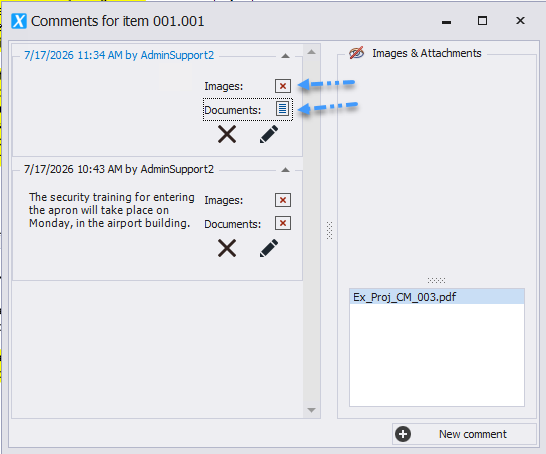The width and height of the screenshot is (546, 454).
Task: Click the comments scrollbar down arrow
Action: click(x=312, y=410)
